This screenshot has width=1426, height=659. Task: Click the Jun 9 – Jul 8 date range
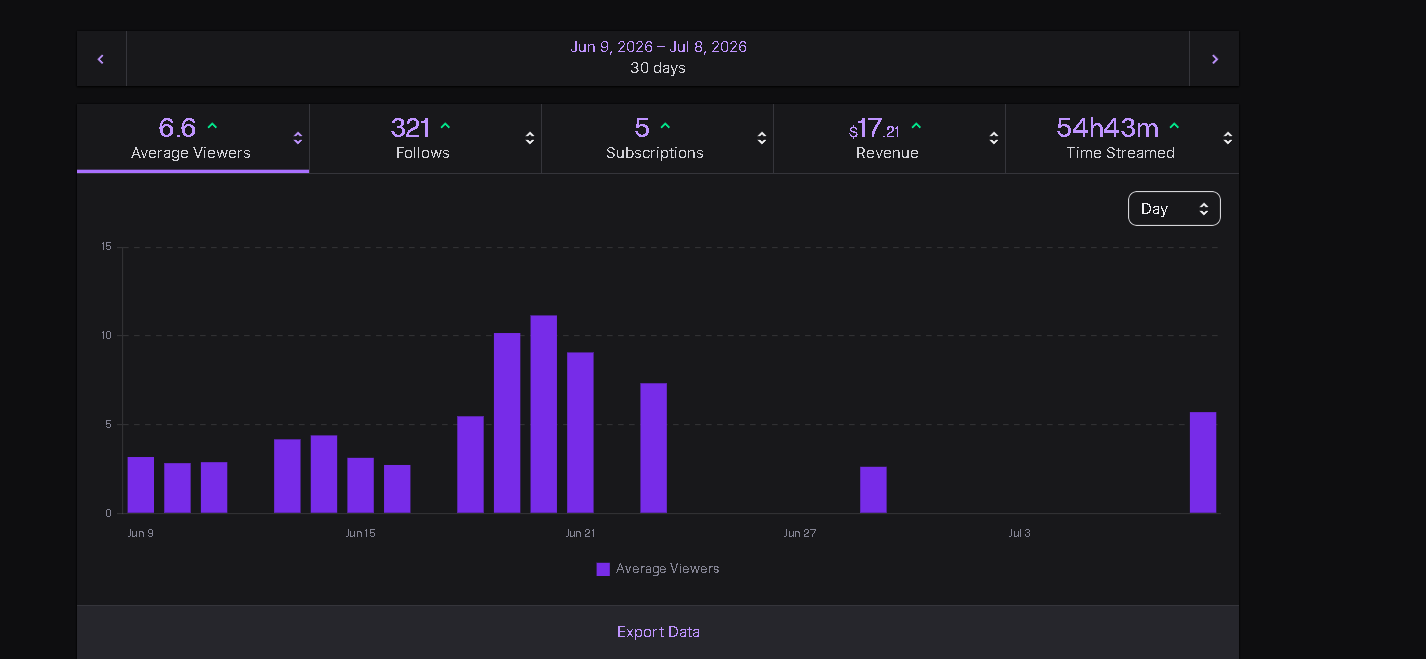658,47
